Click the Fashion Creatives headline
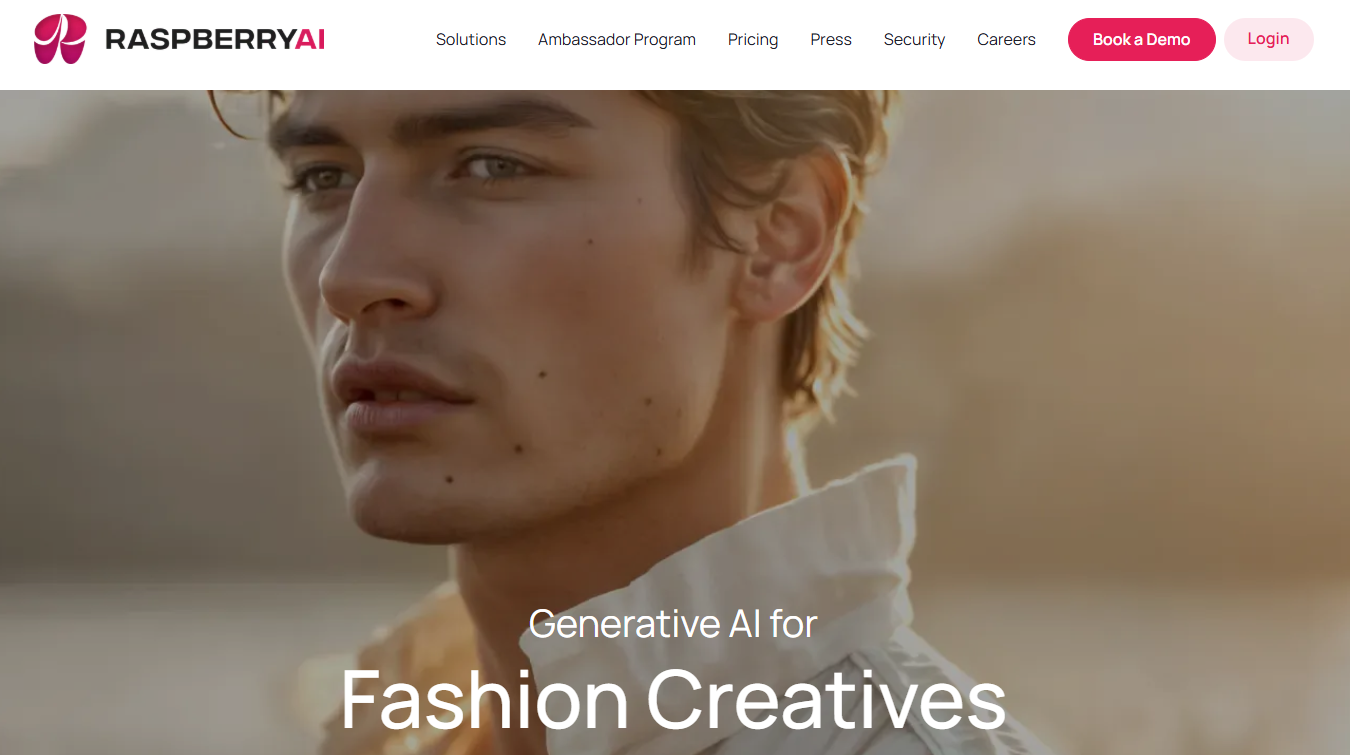The width and height of the screenshot is (1350, 755). [673, 700]
